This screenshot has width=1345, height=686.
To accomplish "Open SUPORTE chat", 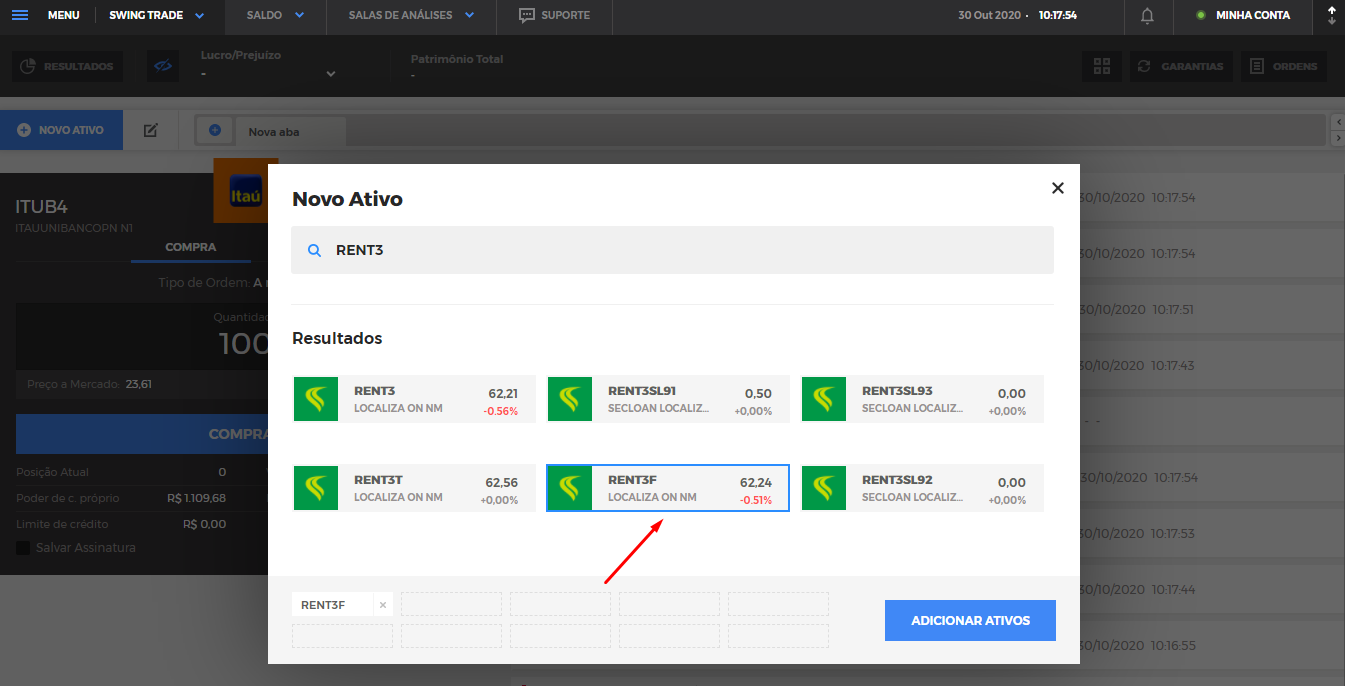I will (554, 15).
